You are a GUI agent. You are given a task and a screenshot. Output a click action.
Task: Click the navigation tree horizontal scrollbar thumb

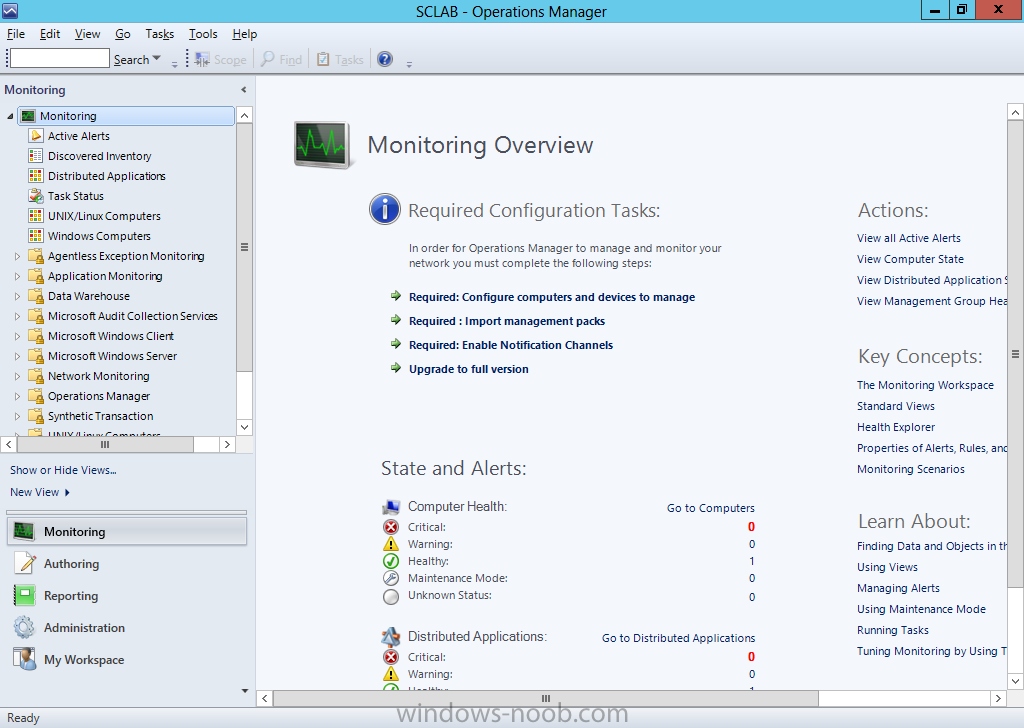tap(105, 445)
